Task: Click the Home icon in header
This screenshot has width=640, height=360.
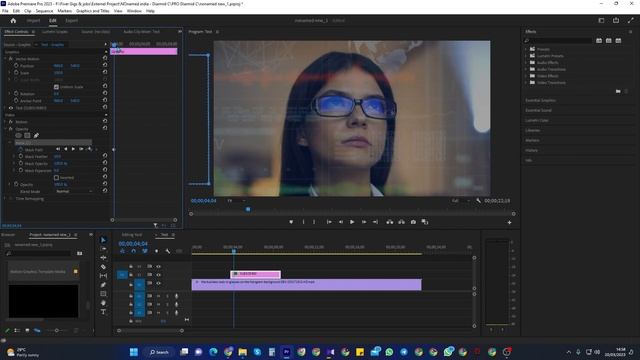Action: click(13, 20)
